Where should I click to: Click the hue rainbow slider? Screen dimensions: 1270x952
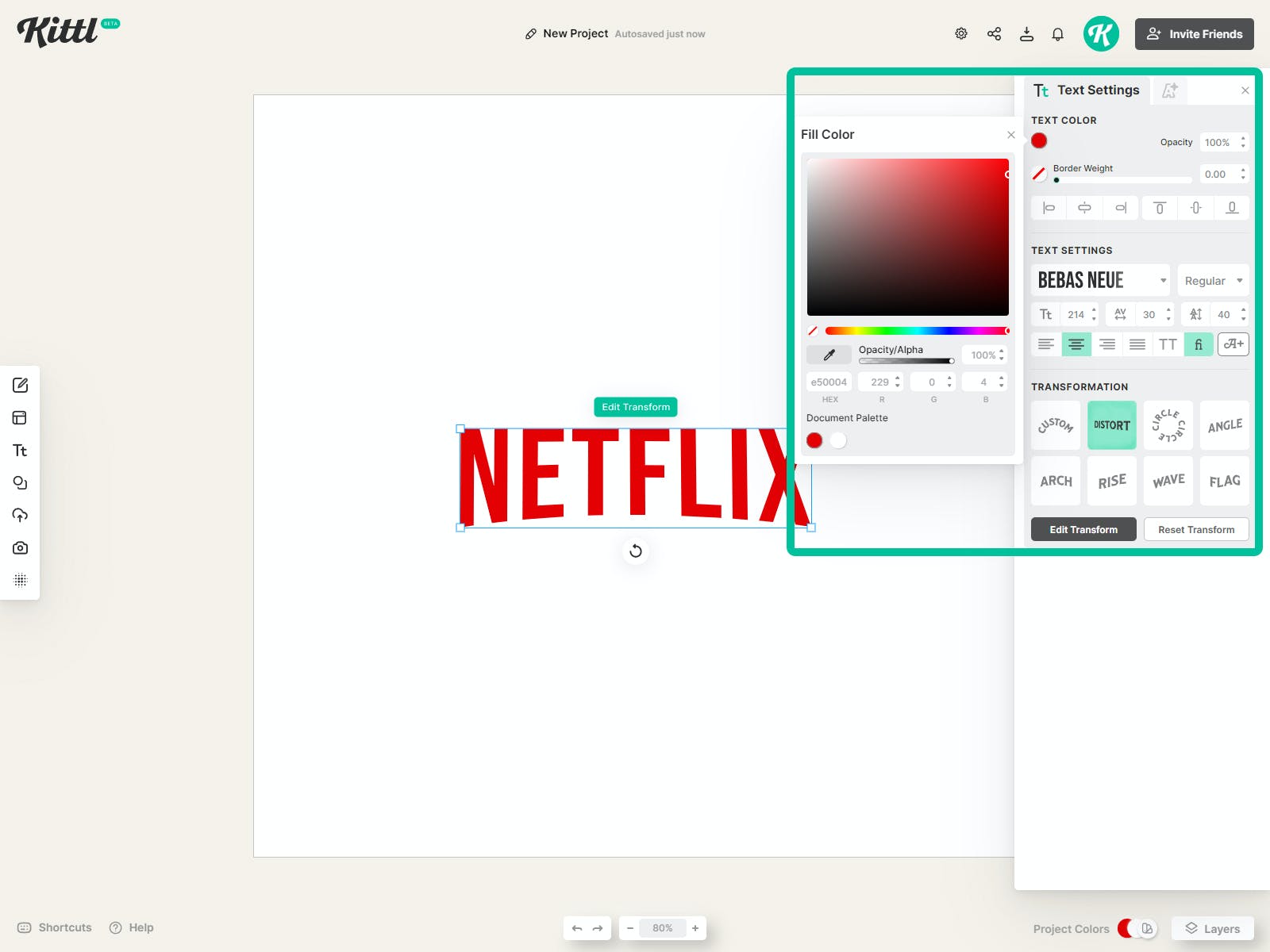[x=917, y=331]
